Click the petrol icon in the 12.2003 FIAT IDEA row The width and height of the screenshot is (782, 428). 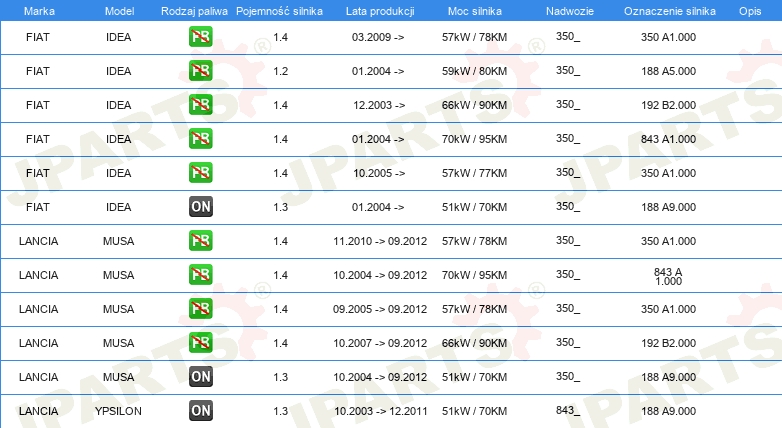[x=200, y=105]
